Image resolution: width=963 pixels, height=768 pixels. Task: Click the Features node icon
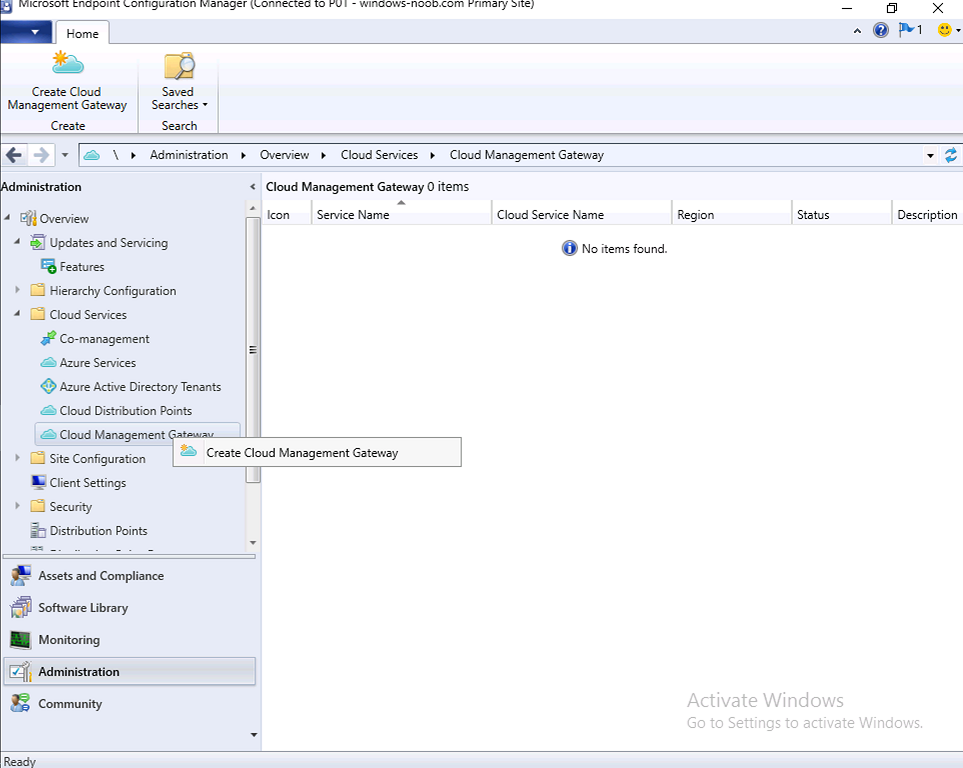49,266
